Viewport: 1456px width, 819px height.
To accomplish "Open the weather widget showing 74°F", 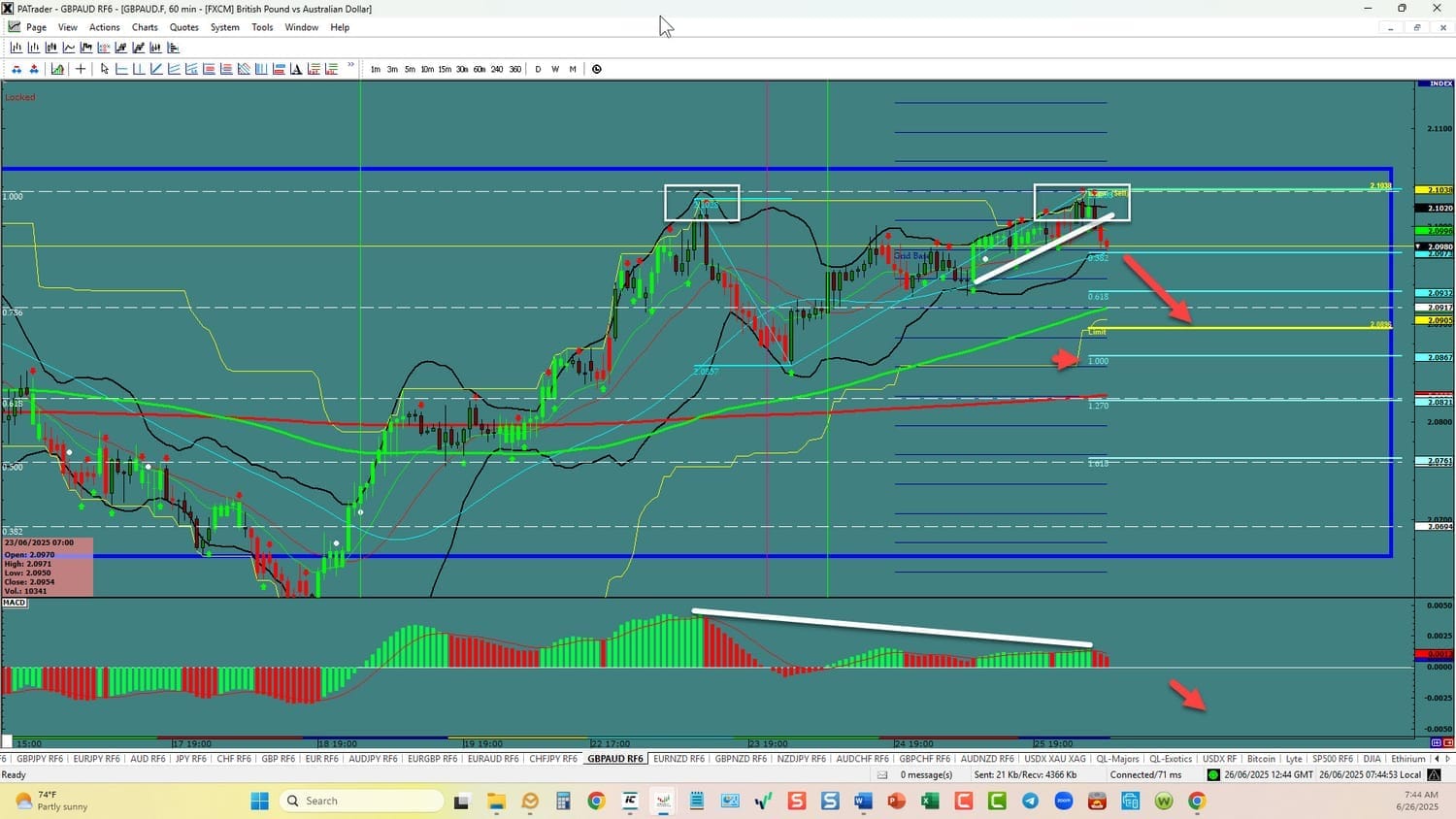I will 51,801.
